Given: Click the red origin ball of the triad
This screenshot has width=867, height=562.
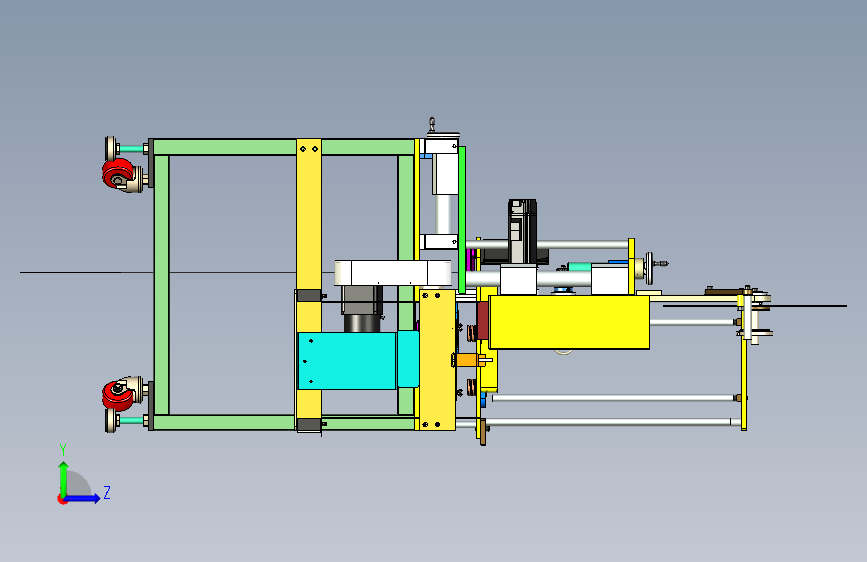Looking at the screenshot, I should [x=62, y=499].
